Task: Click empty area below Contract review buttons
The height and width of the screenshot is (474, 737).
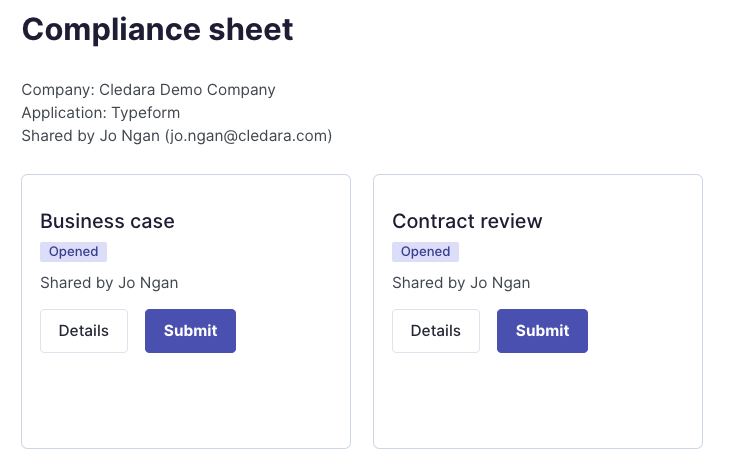Action: click(538, 400)
